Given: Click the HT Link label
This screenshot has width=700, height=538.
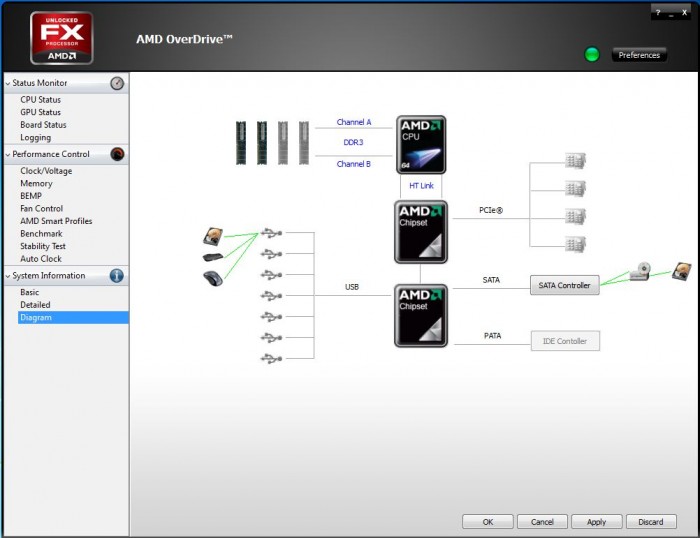Looking at the screenshot, I should coord(421,185).
